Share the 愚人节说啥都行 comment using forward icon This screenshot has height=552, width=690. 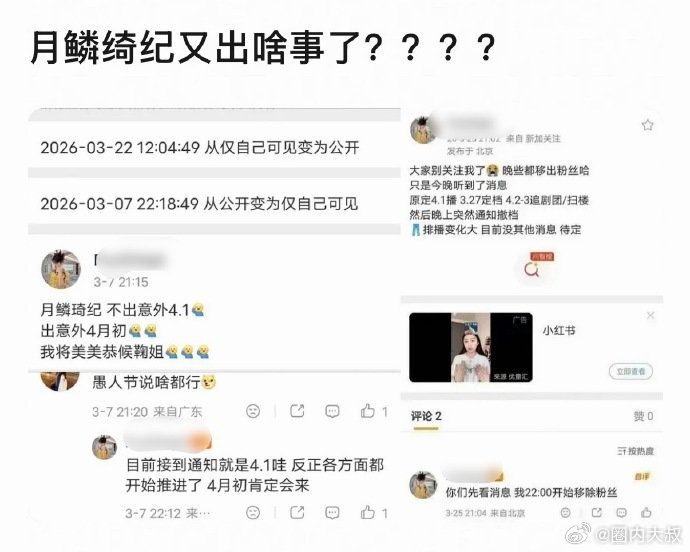297,411
